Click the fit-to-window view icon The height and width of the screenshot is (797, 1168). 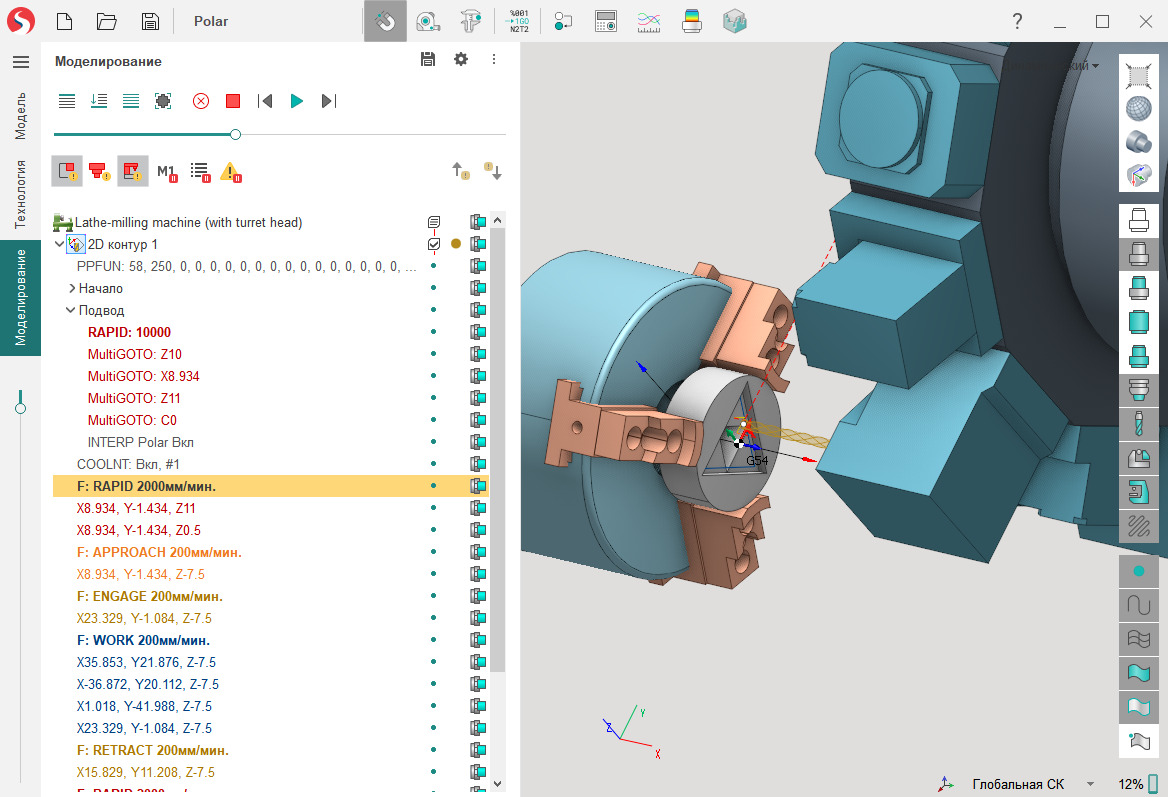pyautogui.click(x=1138, y=75)
